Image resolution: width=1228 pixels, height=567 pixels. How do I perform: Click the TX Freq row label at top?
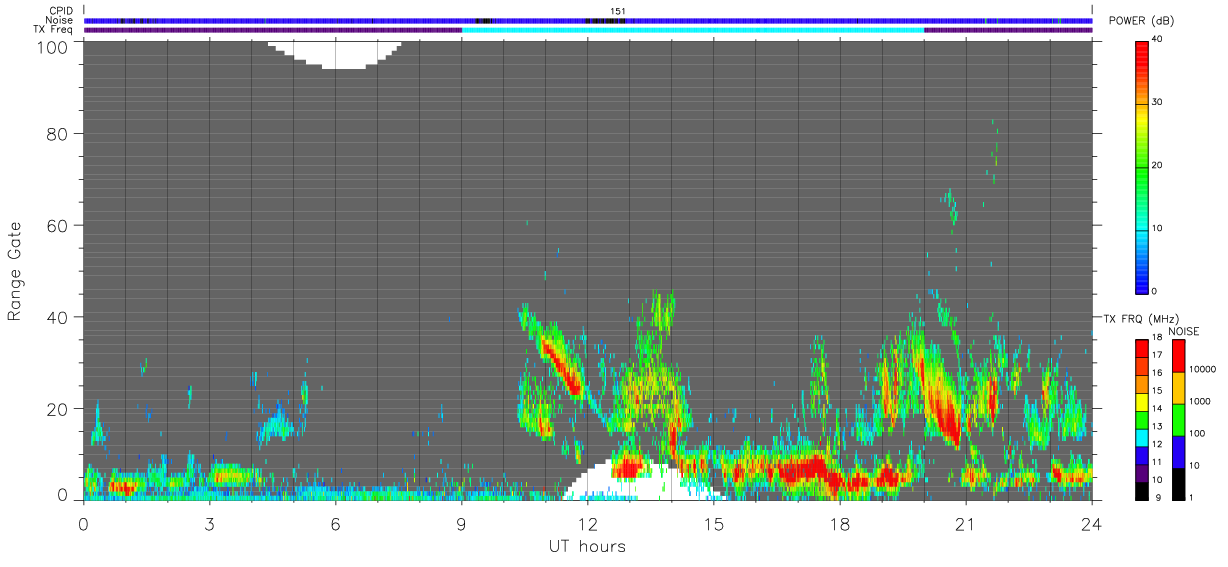[x=53, y=30]
